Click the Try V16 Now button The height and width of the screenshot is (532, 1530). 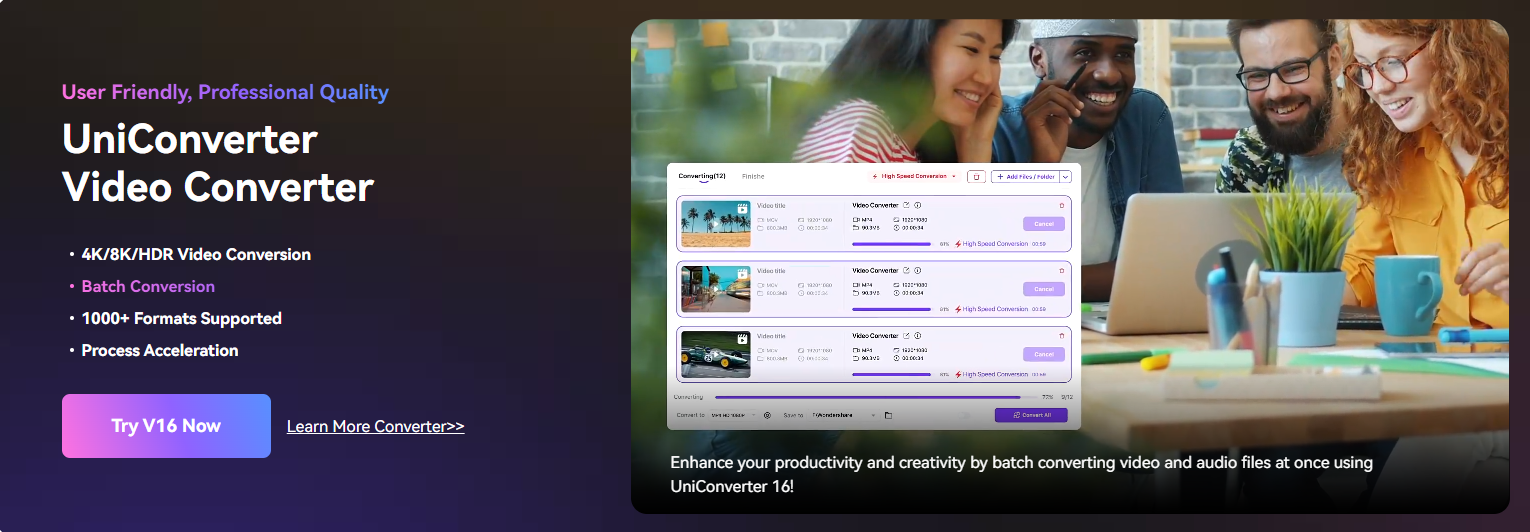click(x=166, y=426)
